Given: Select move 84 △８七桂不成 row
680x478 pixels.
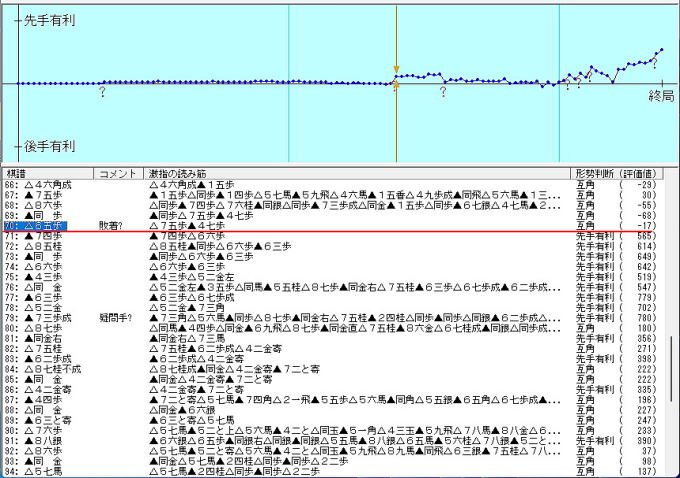Looking at the screenshot, I should (x=44, y=368).
